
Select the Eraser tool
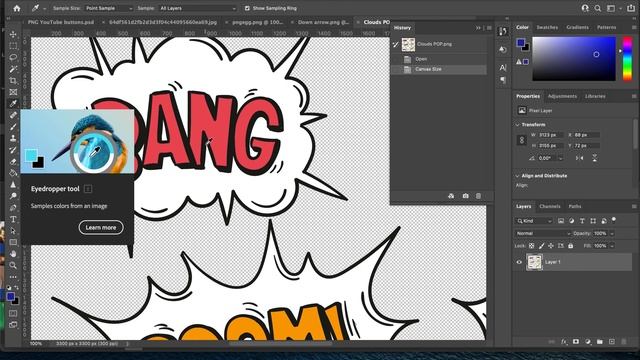13,161
